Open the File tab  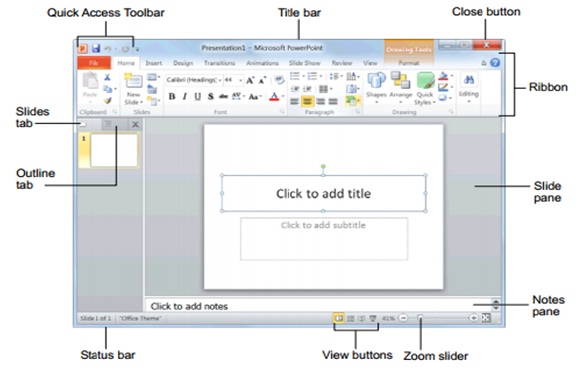coord(94,63)
